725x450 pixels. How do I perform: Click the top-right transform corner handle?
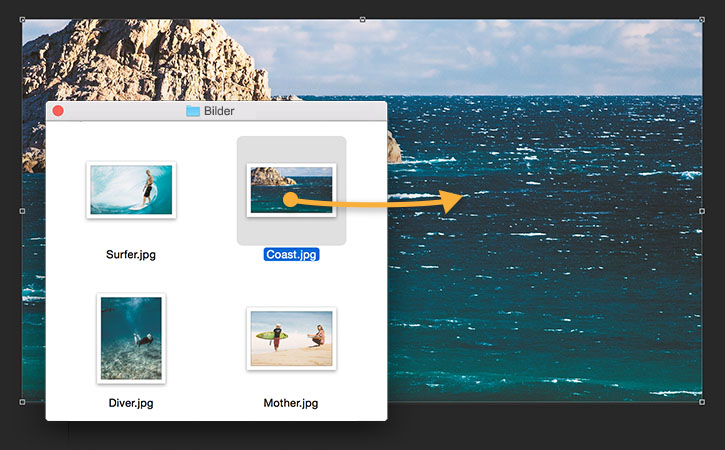(x=702, y=19)
